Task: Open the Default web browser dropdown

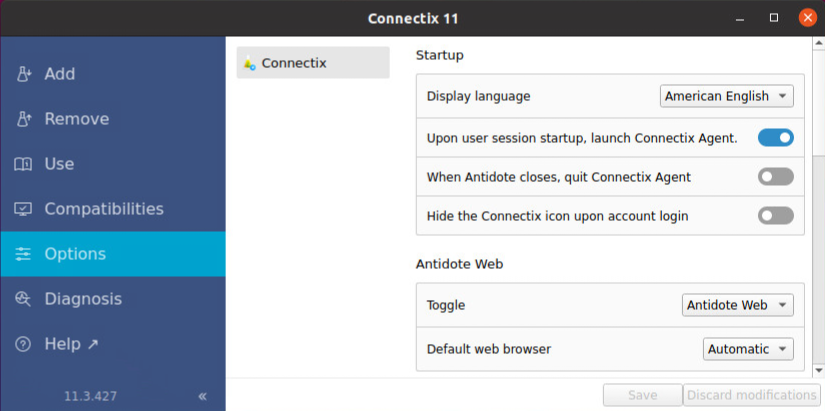Action: (748, 349)
